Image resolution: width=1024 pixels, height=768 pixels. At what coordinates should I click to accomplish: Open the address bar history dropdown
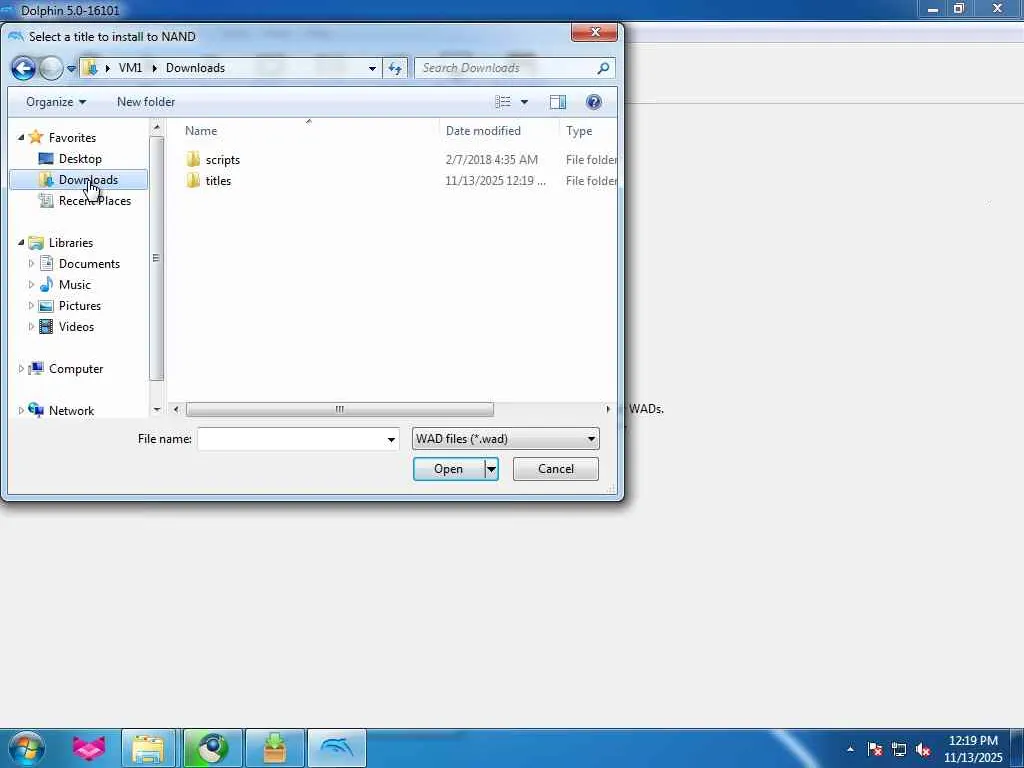(372, 68)
